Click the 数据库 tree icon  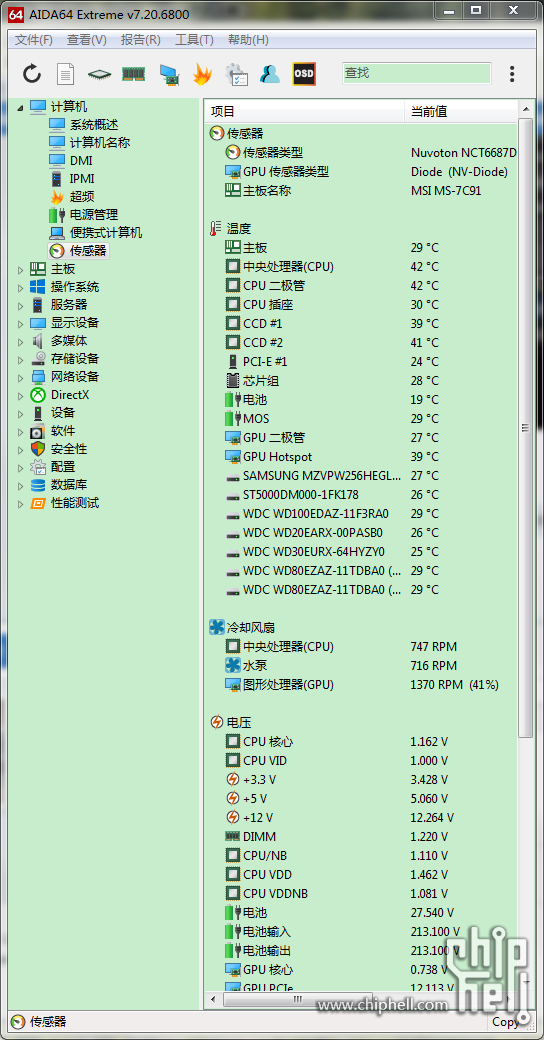(x=38, y=485)
